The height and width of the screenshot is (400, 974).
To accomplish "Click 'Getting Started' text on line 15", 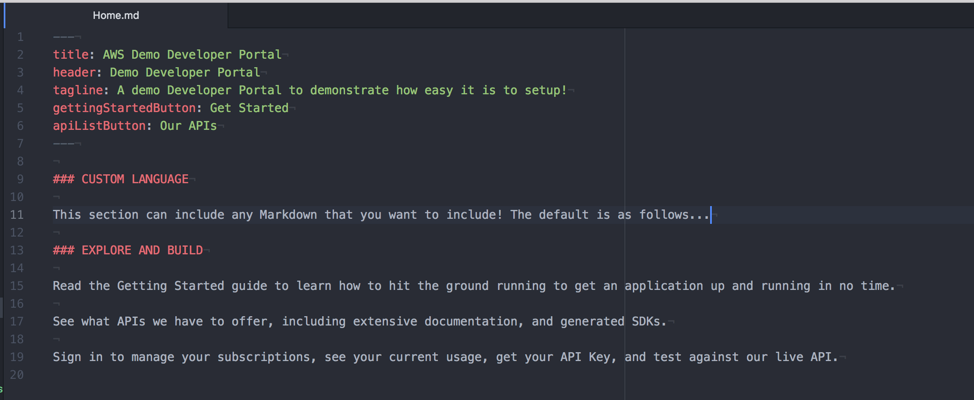I will click(162, 286).
